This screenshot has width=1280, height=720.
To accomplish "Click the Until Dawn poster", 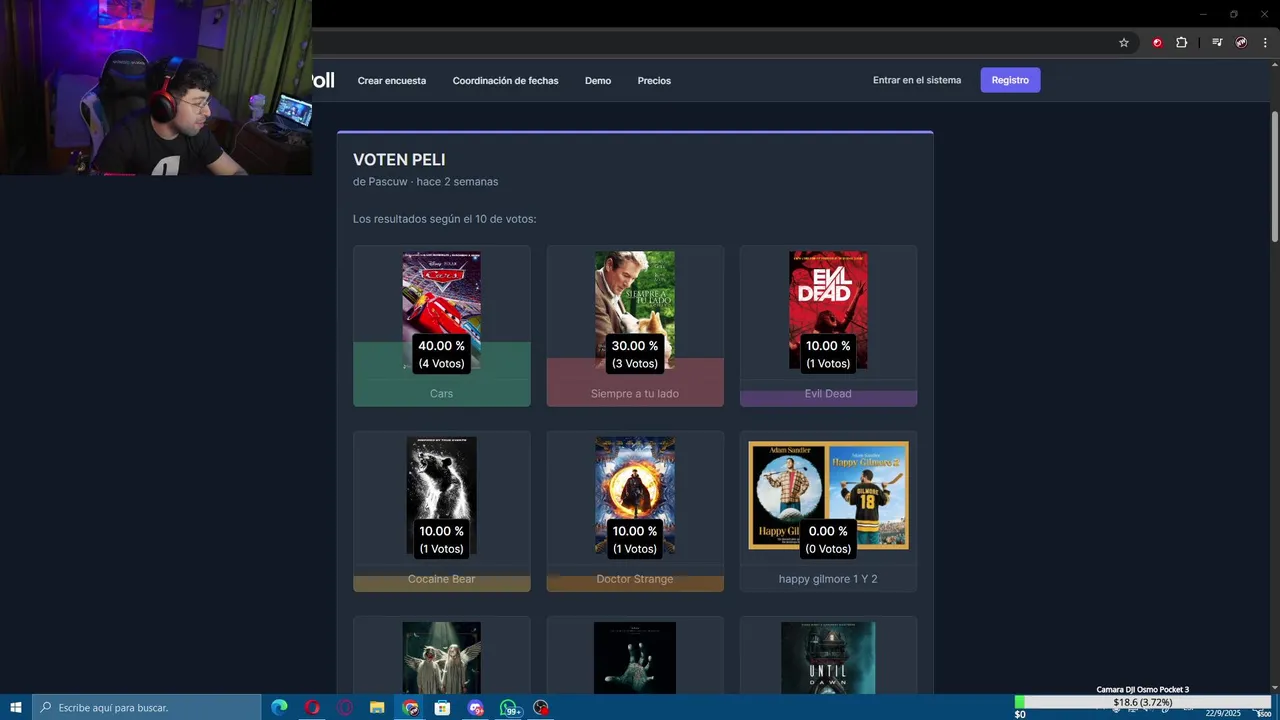I will 828,658.
